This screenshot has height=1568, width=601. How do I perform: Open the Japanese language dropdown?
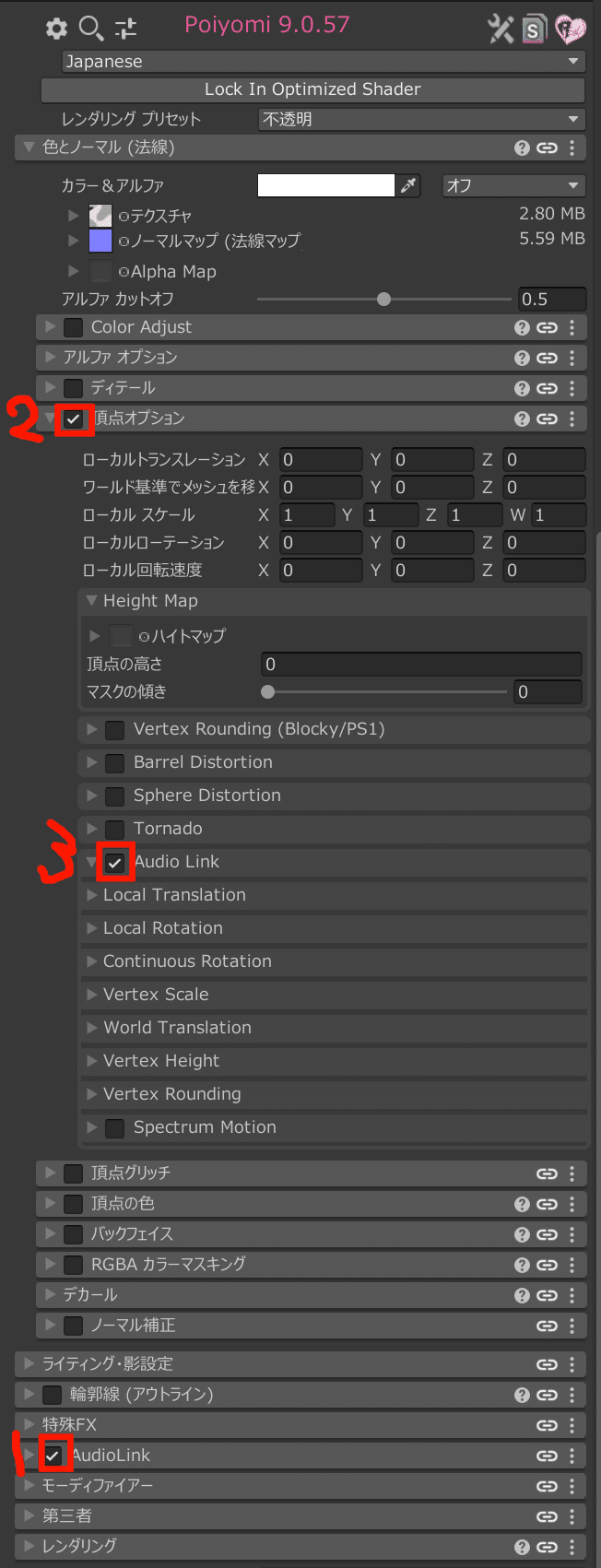[x=324, y=62]
